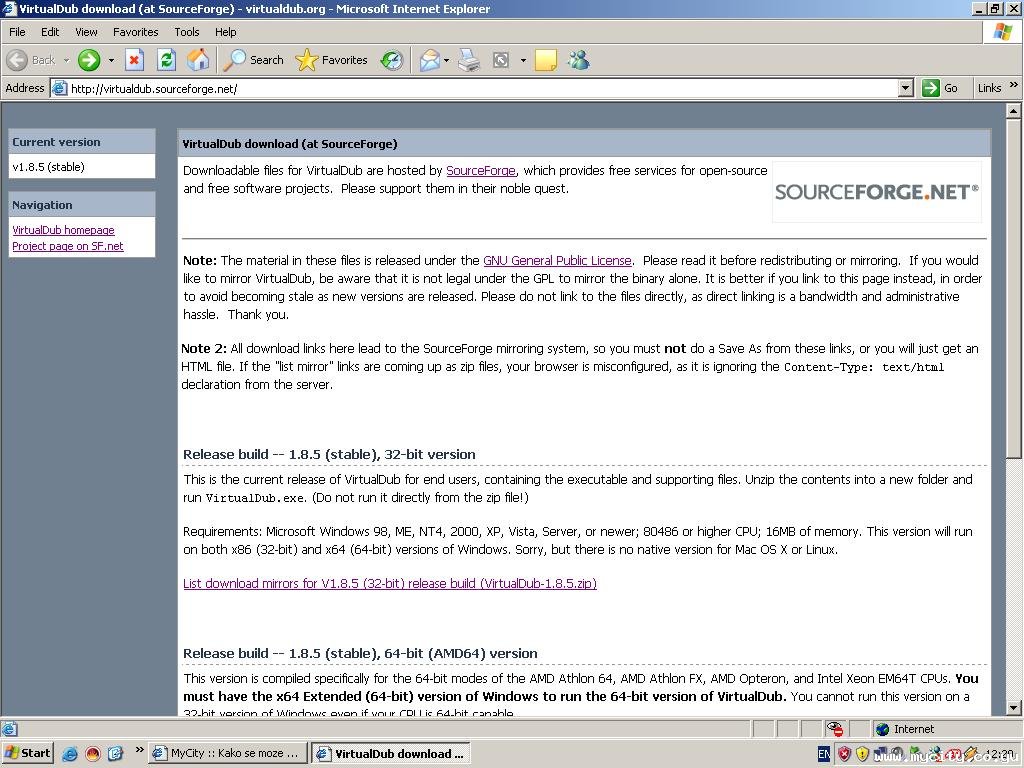Click the green Forward arrow button

click(89, 60)
